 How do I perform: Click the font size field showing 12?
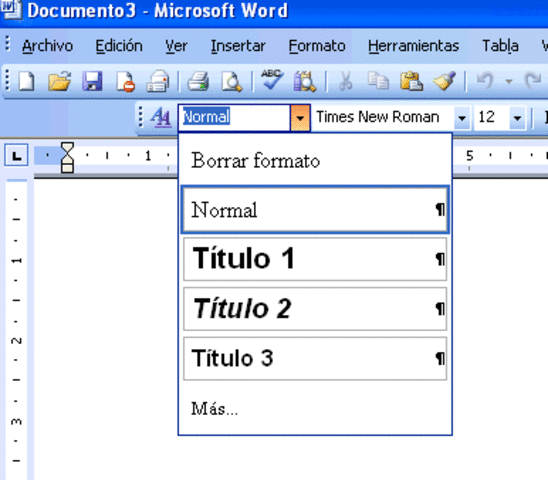491,117
